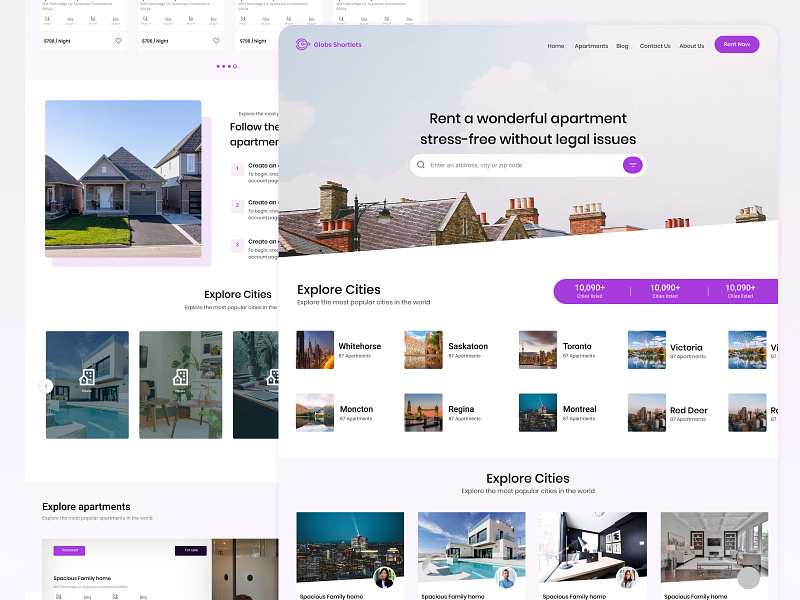This screenshot has width=800, height=600.
Task: Click the active dot in the carousel progress indicator
Action: click(235, 66)
